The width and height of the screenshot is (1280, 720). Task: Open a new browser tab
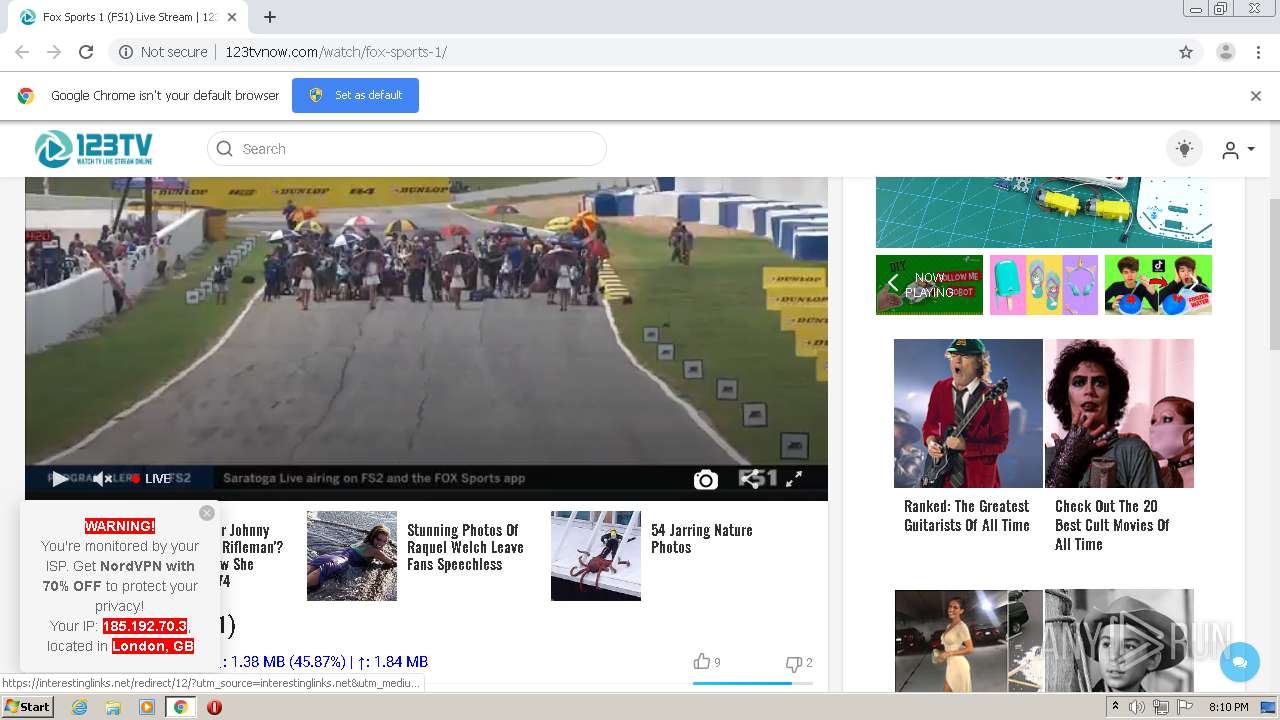click(270, 17)
